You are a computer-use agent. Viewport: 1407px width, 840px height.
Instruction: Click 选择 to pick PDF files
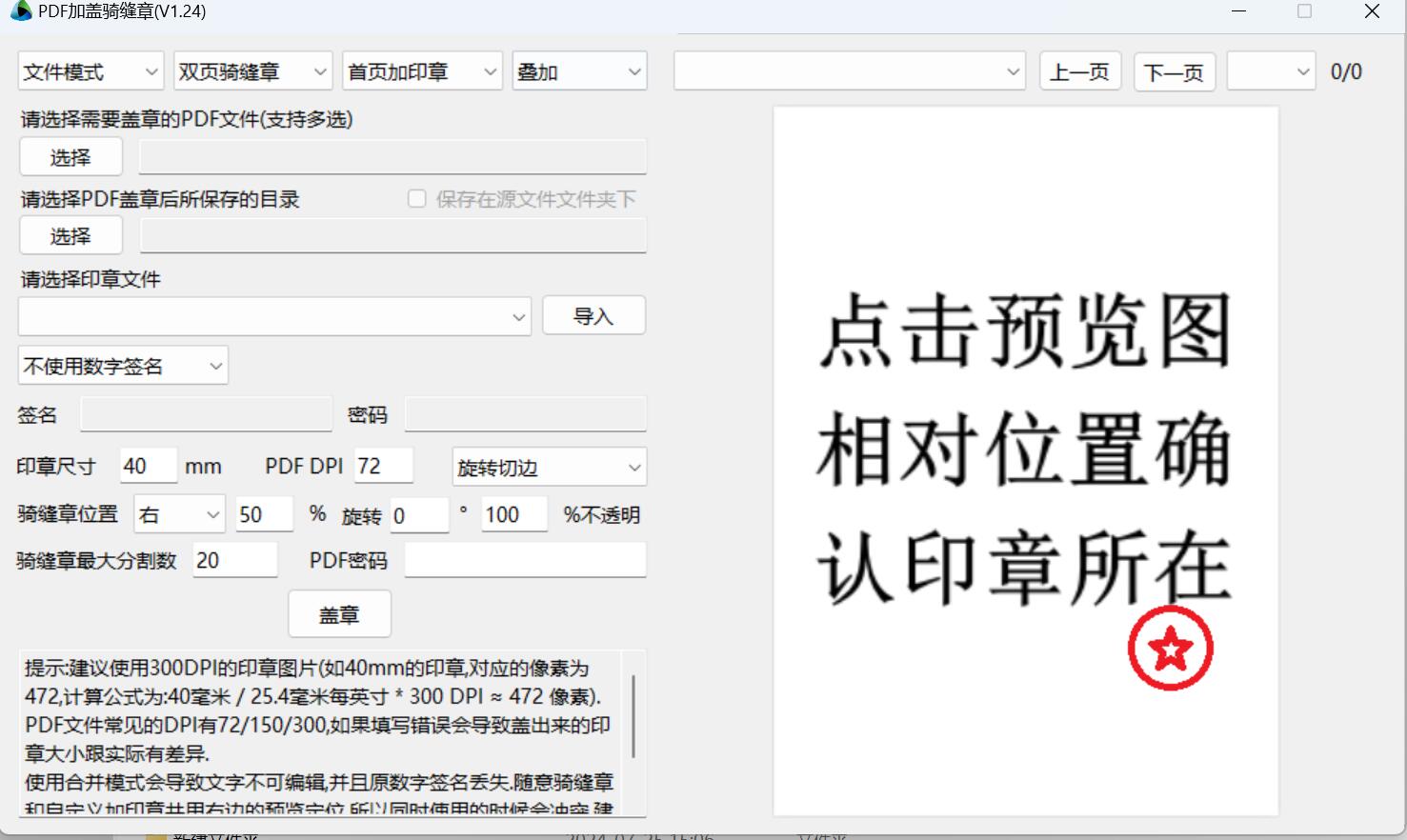point(70,156)
